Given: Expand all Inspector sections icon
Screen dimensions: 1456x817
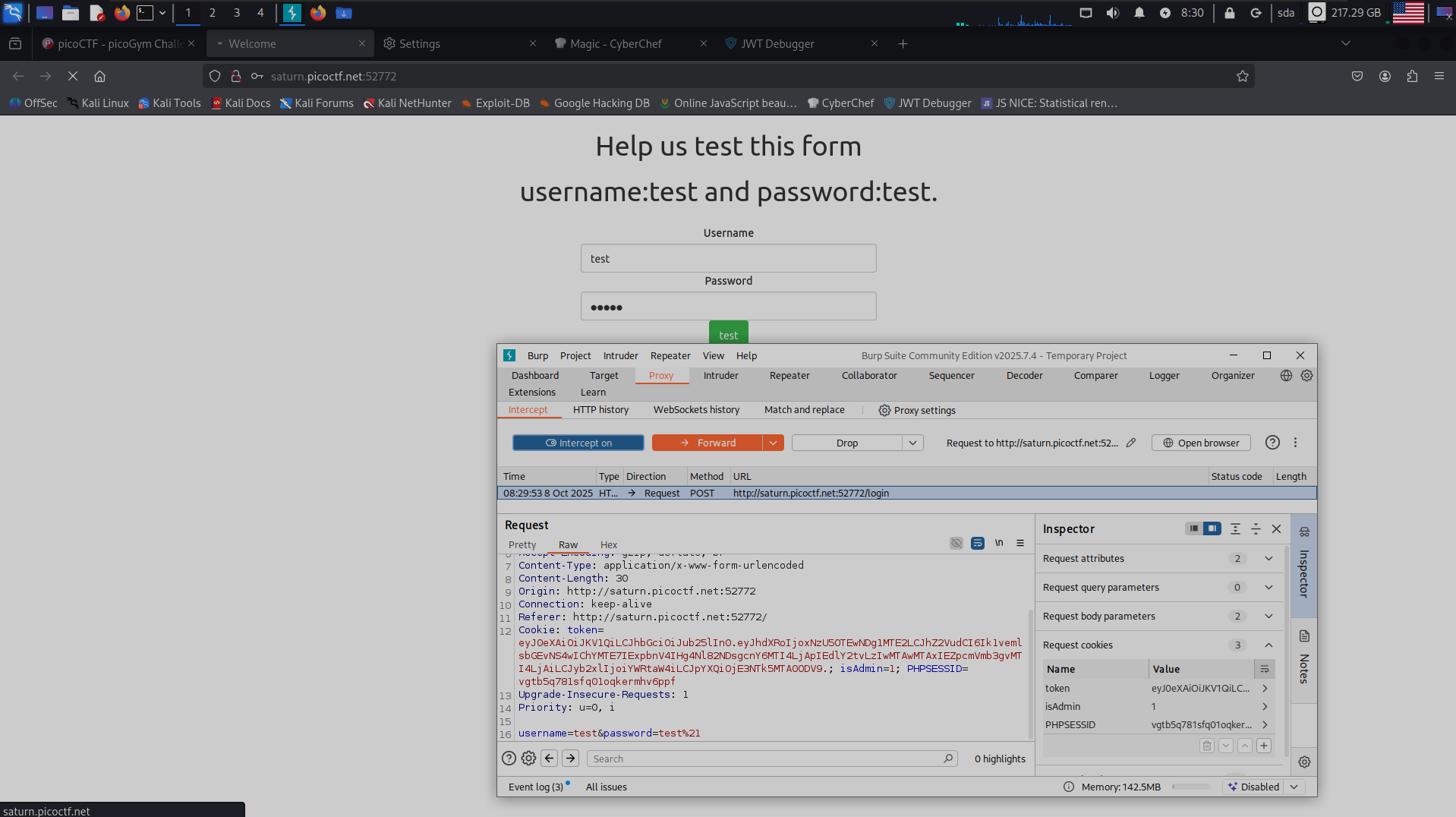Looking at the screenshot, I should click(1235, 528).
